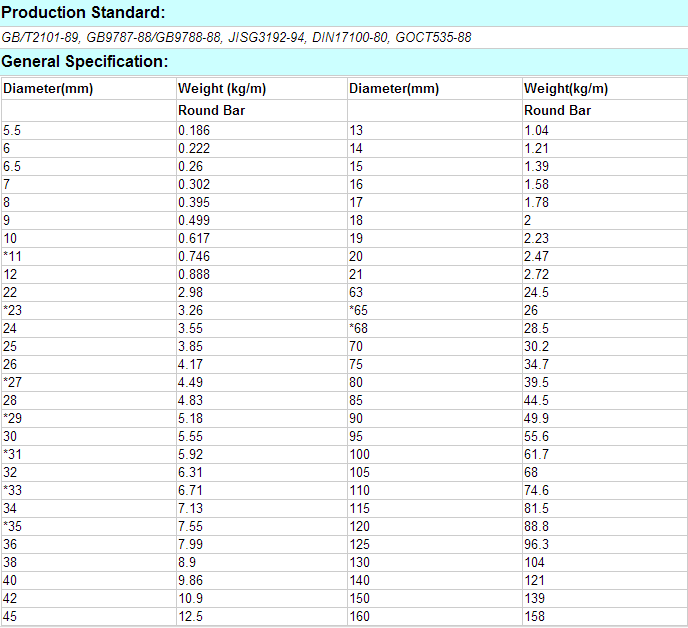Select the *35 diameter cell
Screen dimensions: 688x628
pyautogui.click(x=12, y=526)
